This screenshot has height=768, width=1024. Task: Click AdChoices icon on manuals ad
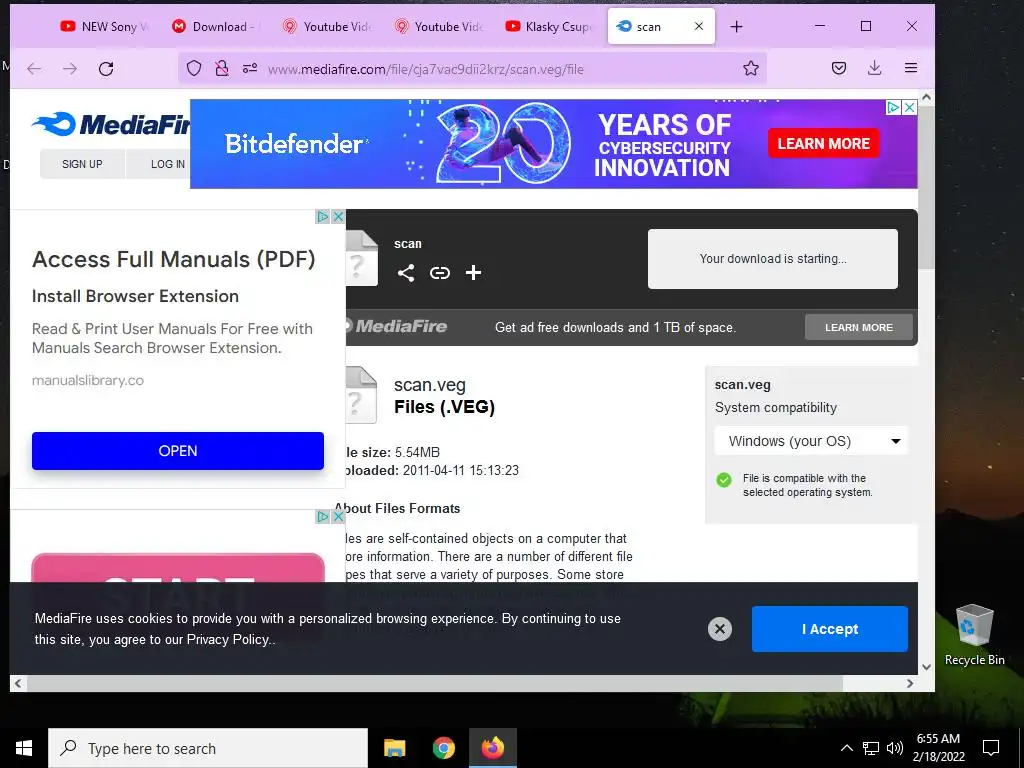click(x=323, y=217)
